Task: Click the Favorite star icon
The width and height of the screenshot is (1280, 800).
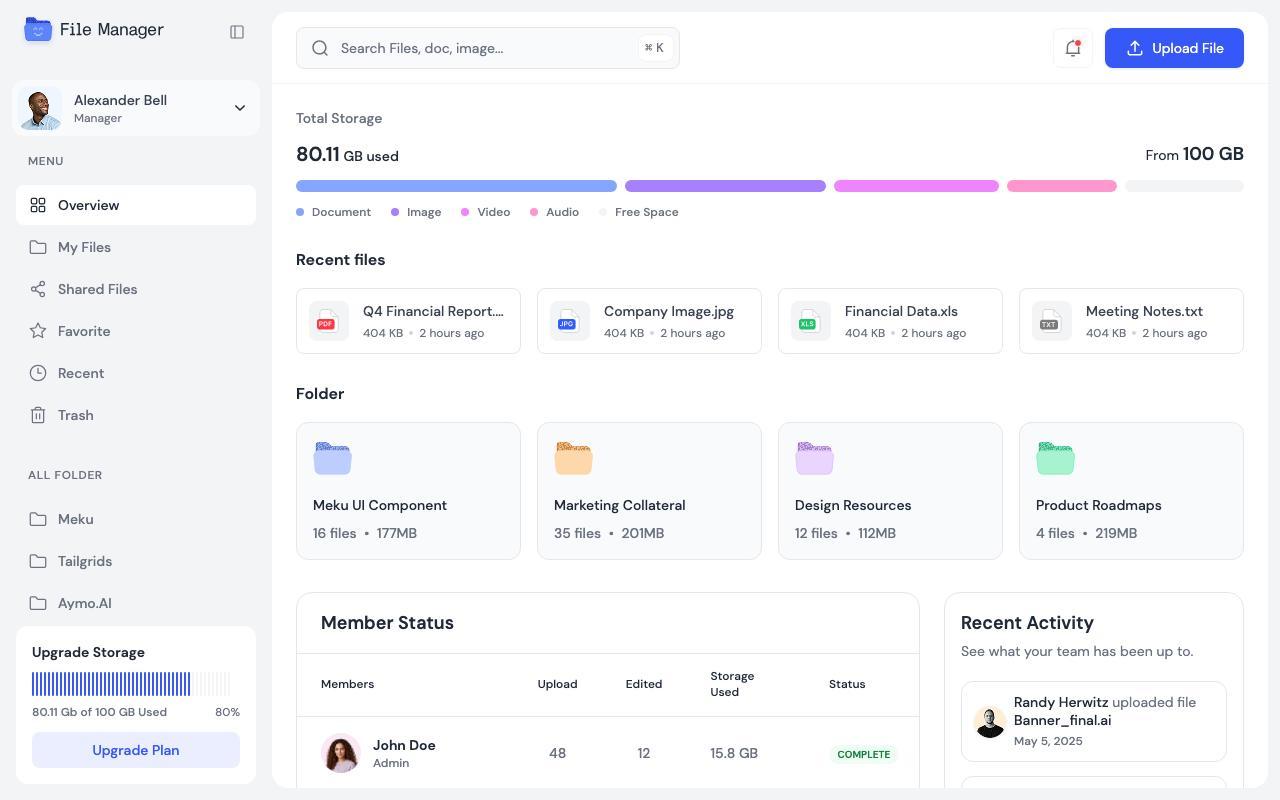Action: tap(38, 331)
